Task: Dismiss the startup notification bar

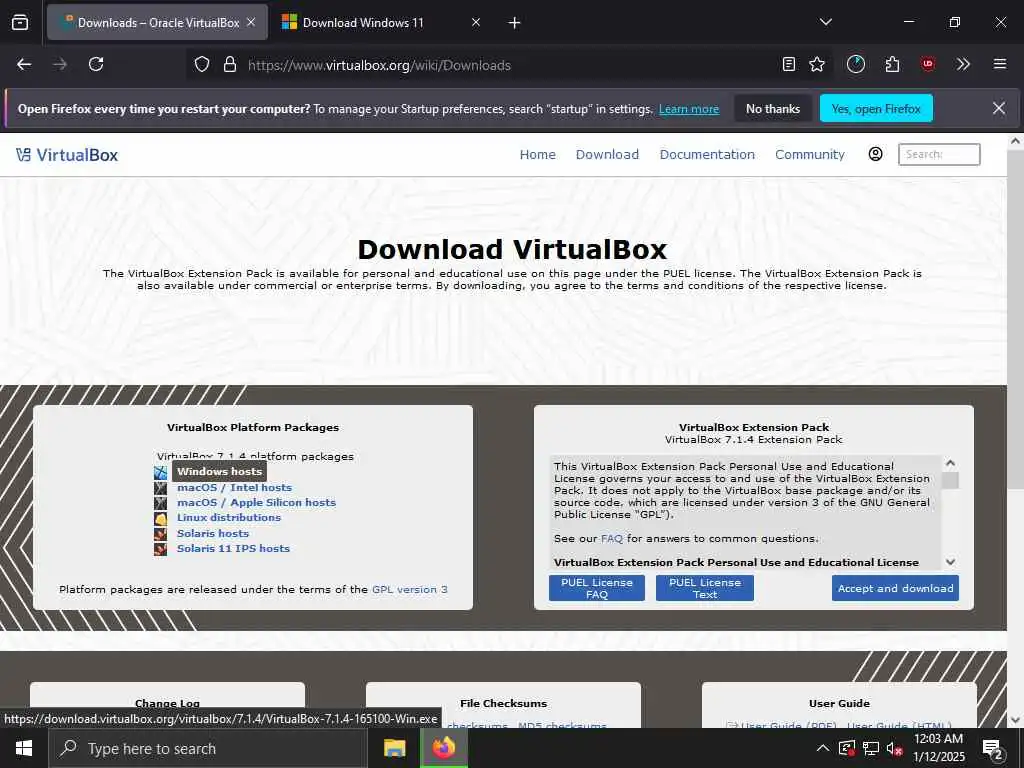Action: (999, 108)
